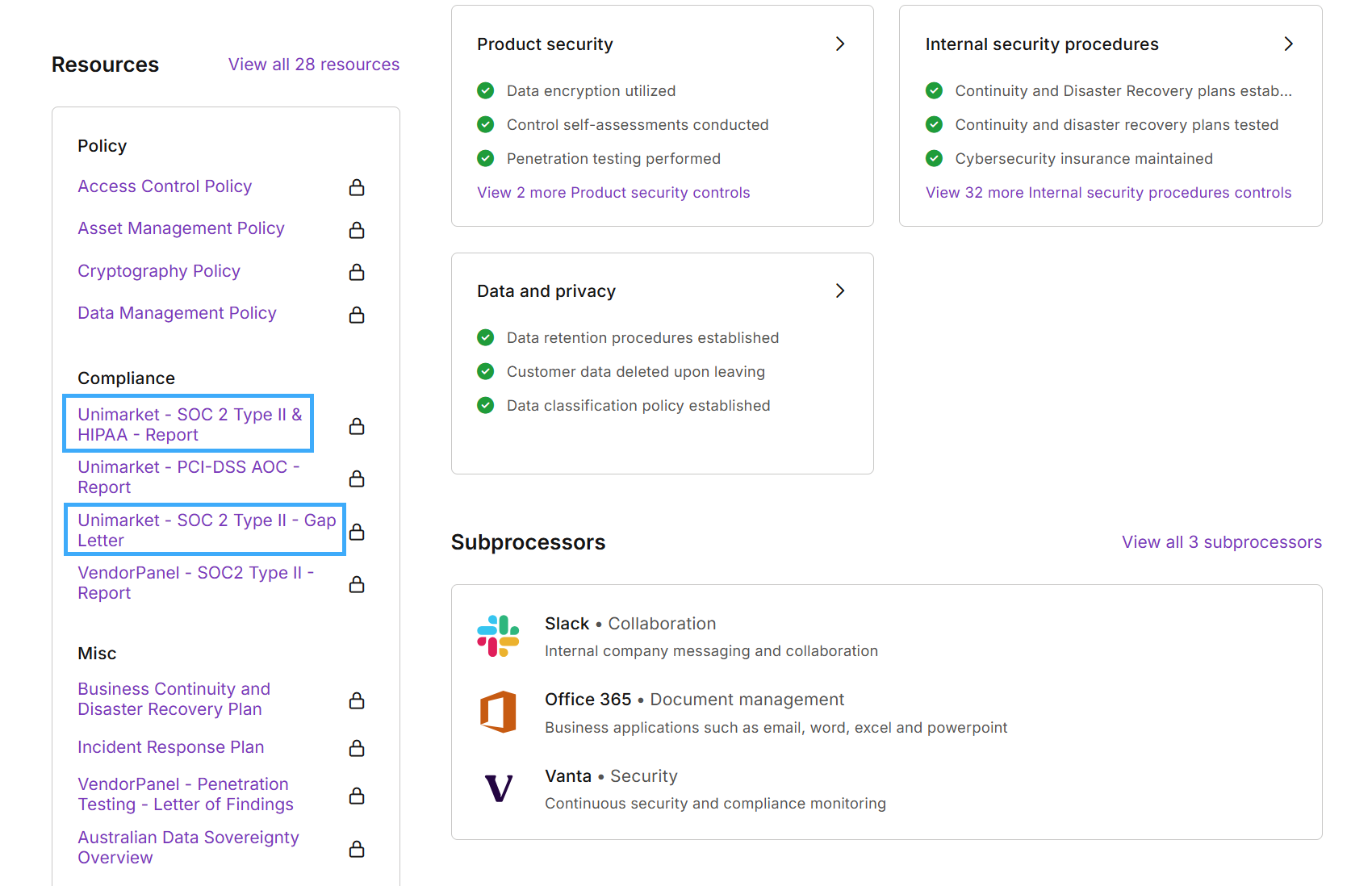The width and height of the screenshot is (1372, 886).
Task: Click the Vanta logo icon
Action: (x=498, y=788)
